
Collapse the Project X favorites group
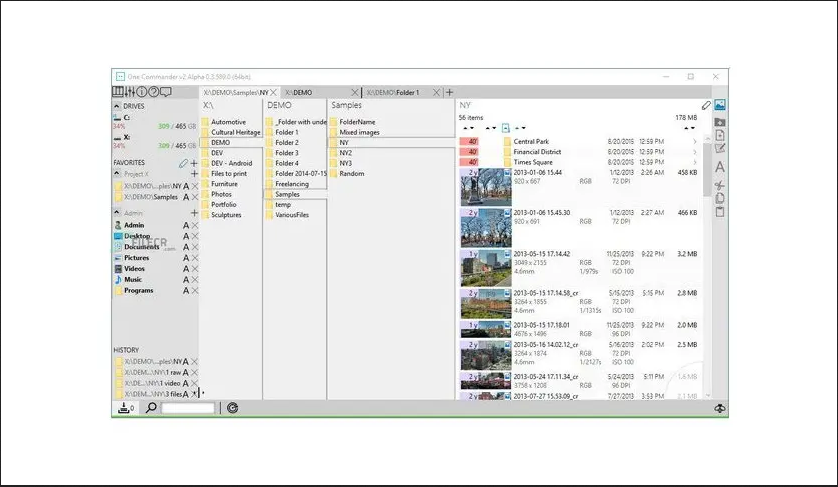point(116,174)
